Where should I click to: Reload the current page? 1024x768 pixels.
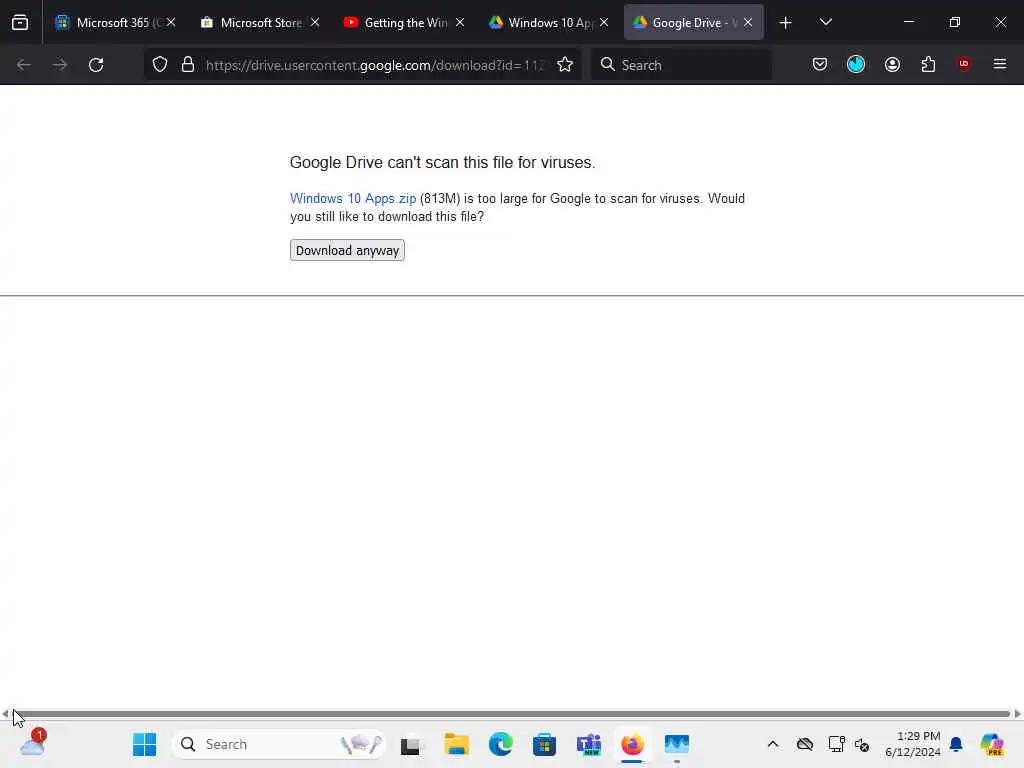(96, 65)
